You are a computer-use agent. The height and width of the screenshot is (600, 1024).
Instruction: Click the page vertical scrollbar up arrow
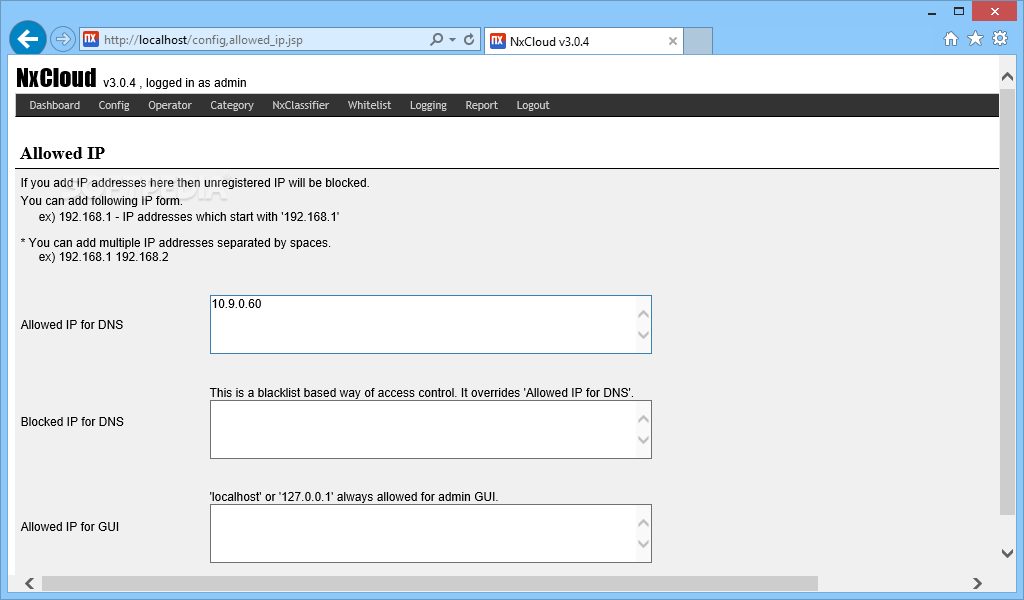click(x=1008, y=76)
